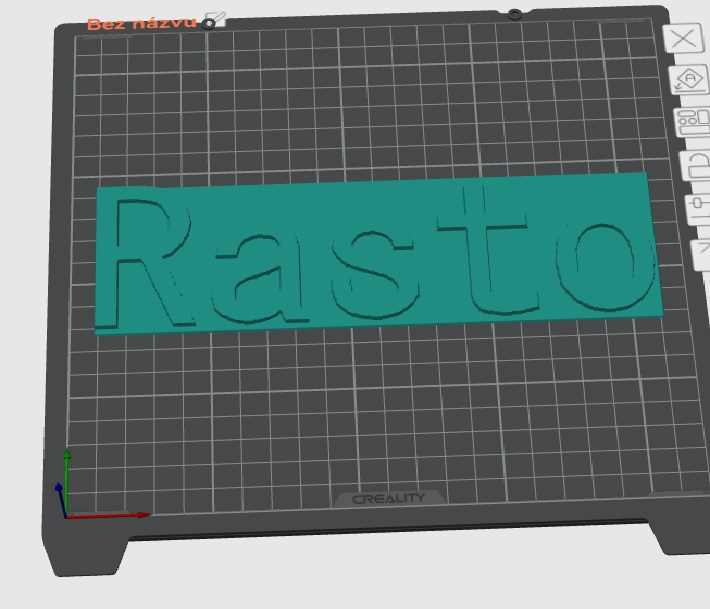Select the teal 'Rasto' nameplate model
This screenshot has height=609, width=710.
point(379,254)
